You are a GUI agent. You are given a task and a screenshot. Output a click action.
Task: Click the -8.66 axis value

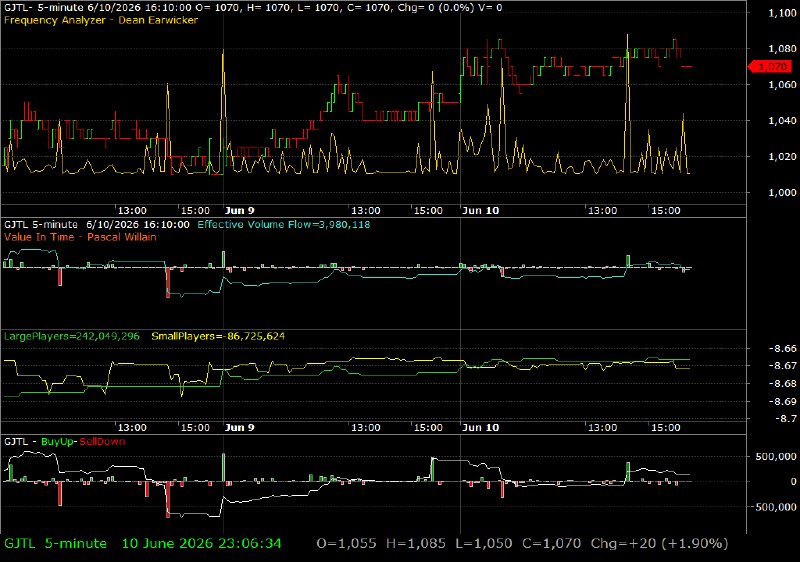click(x=783, y=348)
